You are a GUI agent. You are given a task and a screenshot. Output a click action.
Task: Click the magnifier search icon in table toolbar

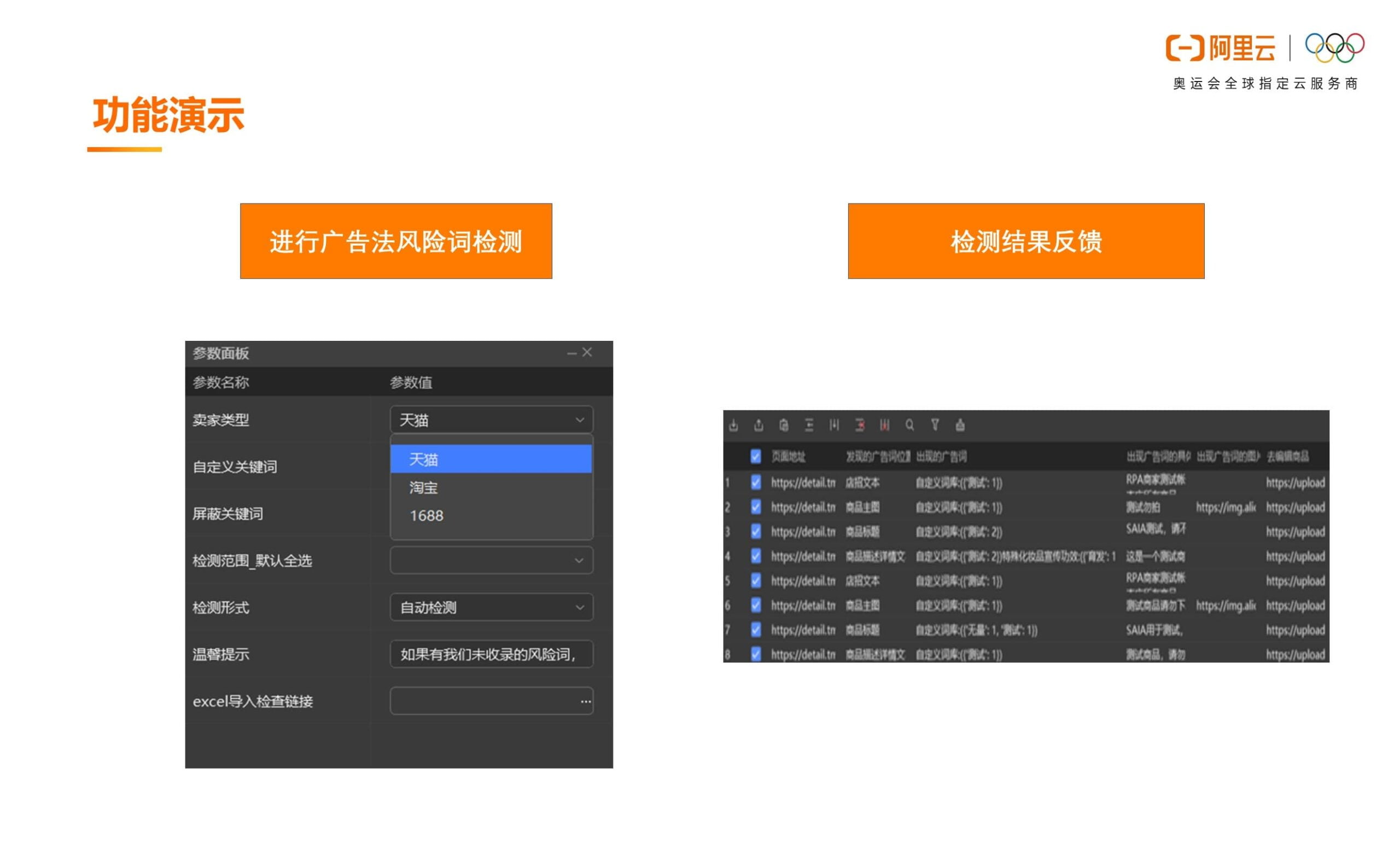pos(909,425)
